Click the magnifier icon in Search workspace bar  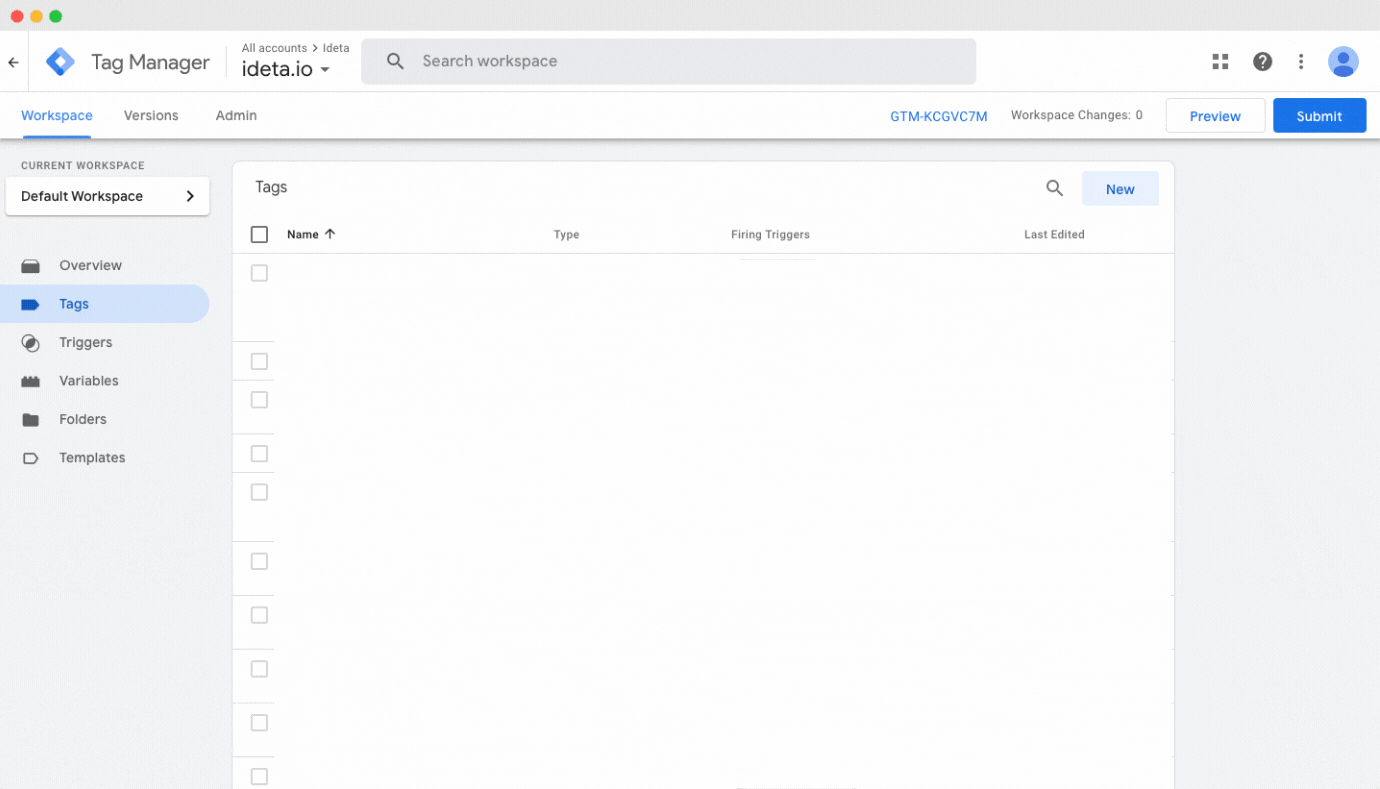(396, 61)
